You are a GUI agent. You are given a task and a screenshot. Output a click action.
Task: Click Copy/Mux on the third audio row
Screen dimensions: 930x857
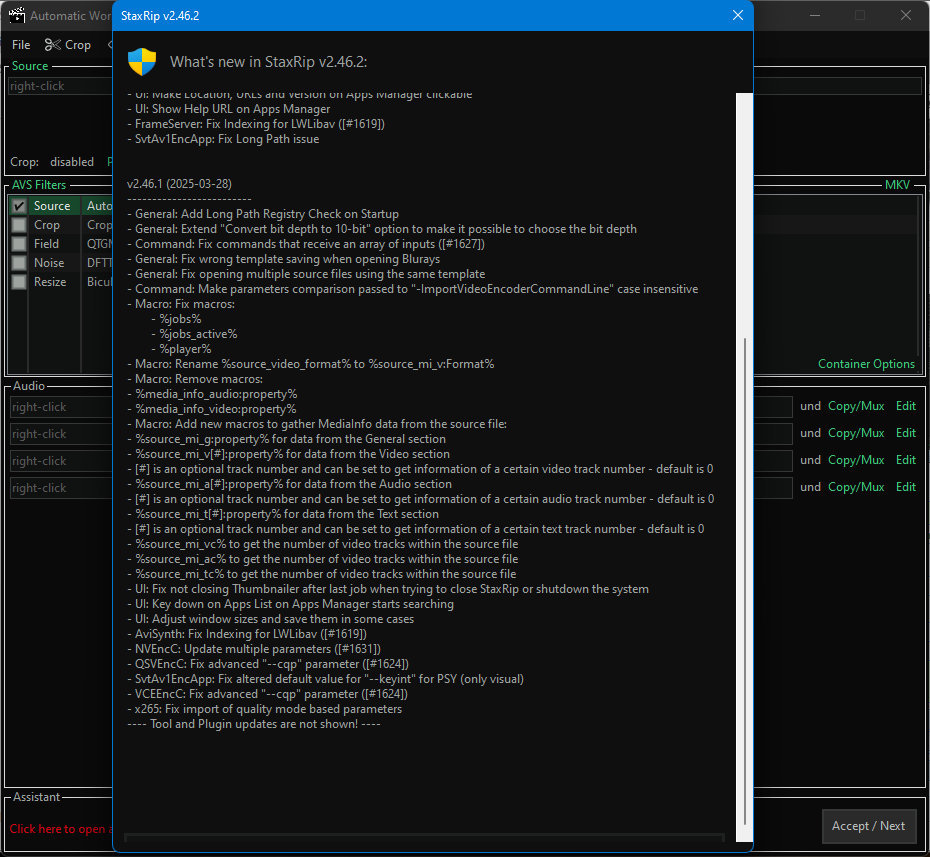(856, 460)
